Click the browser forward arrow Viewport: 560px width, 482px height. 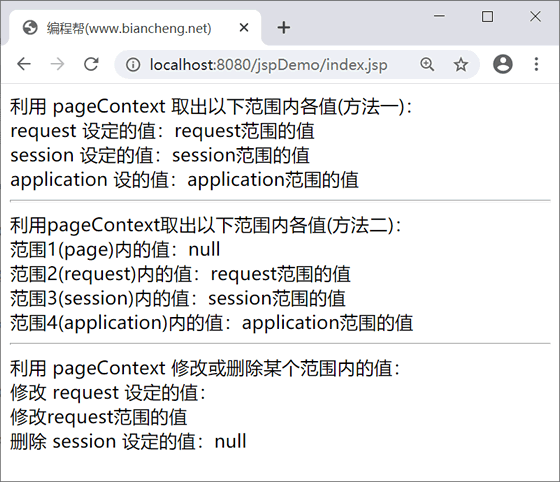pyautogui.click(x=57, y=64)
